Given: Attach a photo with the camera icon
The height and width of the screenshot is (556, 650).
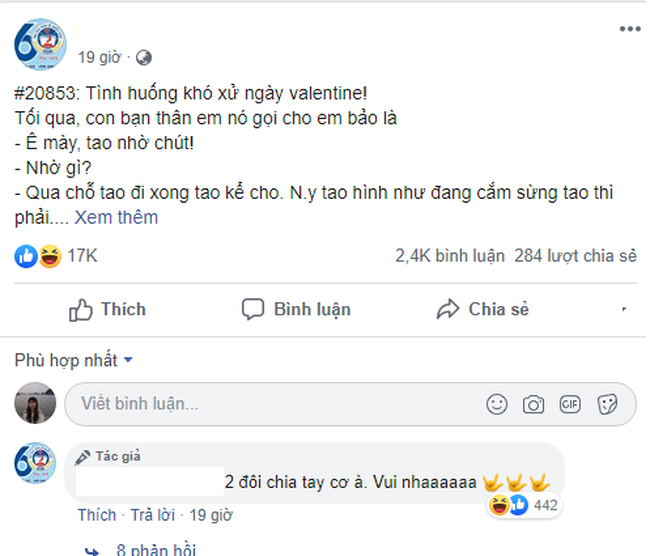Looking at the screenshot, I should (x=533, y=403).
